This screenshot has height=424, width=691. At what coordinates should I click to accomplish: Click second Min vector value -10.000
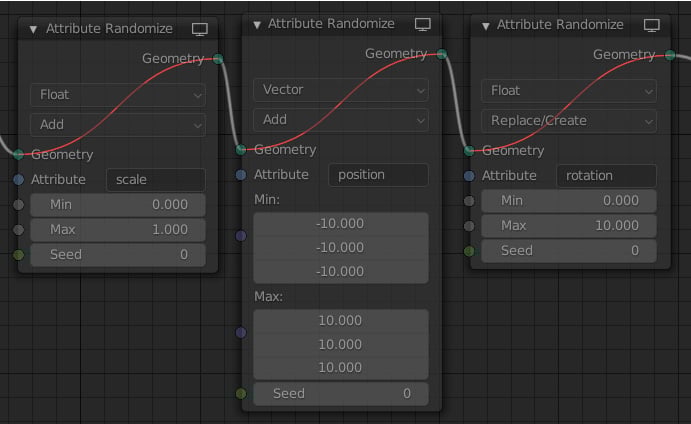pyautogui.click(x=341, y=248)
